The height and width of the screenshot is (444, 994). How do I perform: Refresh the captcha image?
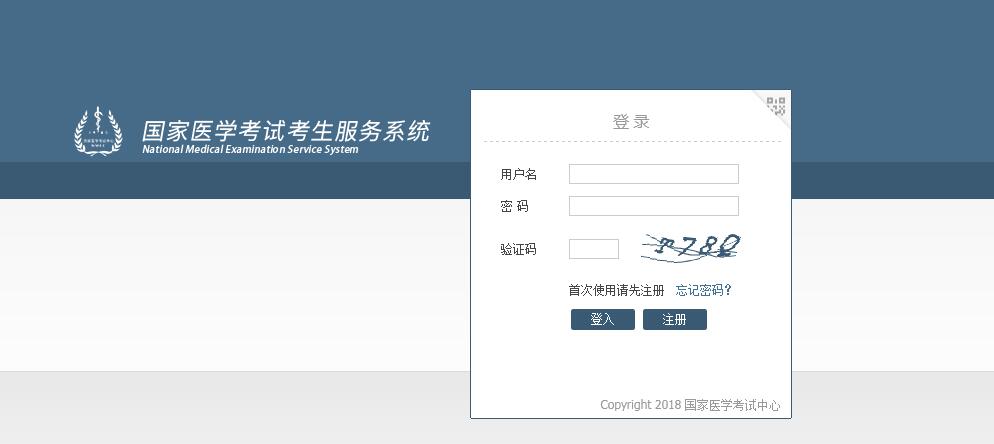[x=691, y=247]
